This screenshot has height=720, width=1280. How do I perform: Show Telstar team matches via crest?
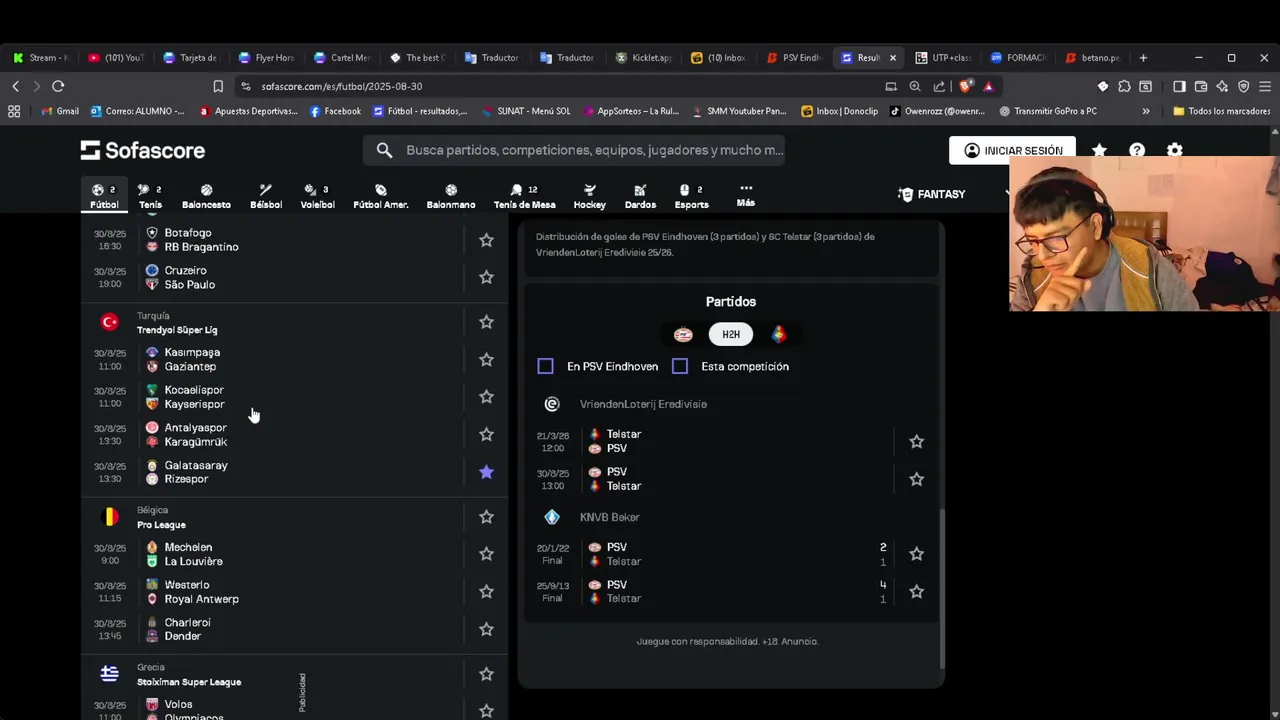[779, 334]
